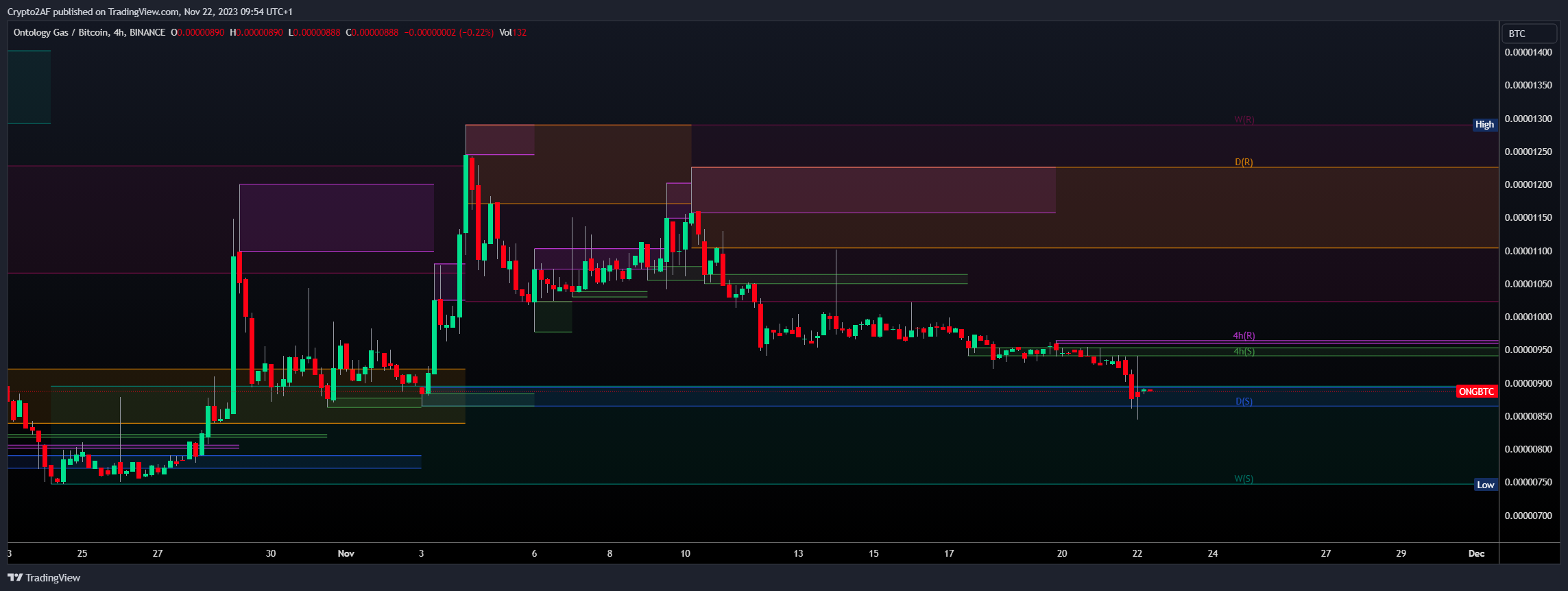Click the 10 date on time axis

click(685, 553)
